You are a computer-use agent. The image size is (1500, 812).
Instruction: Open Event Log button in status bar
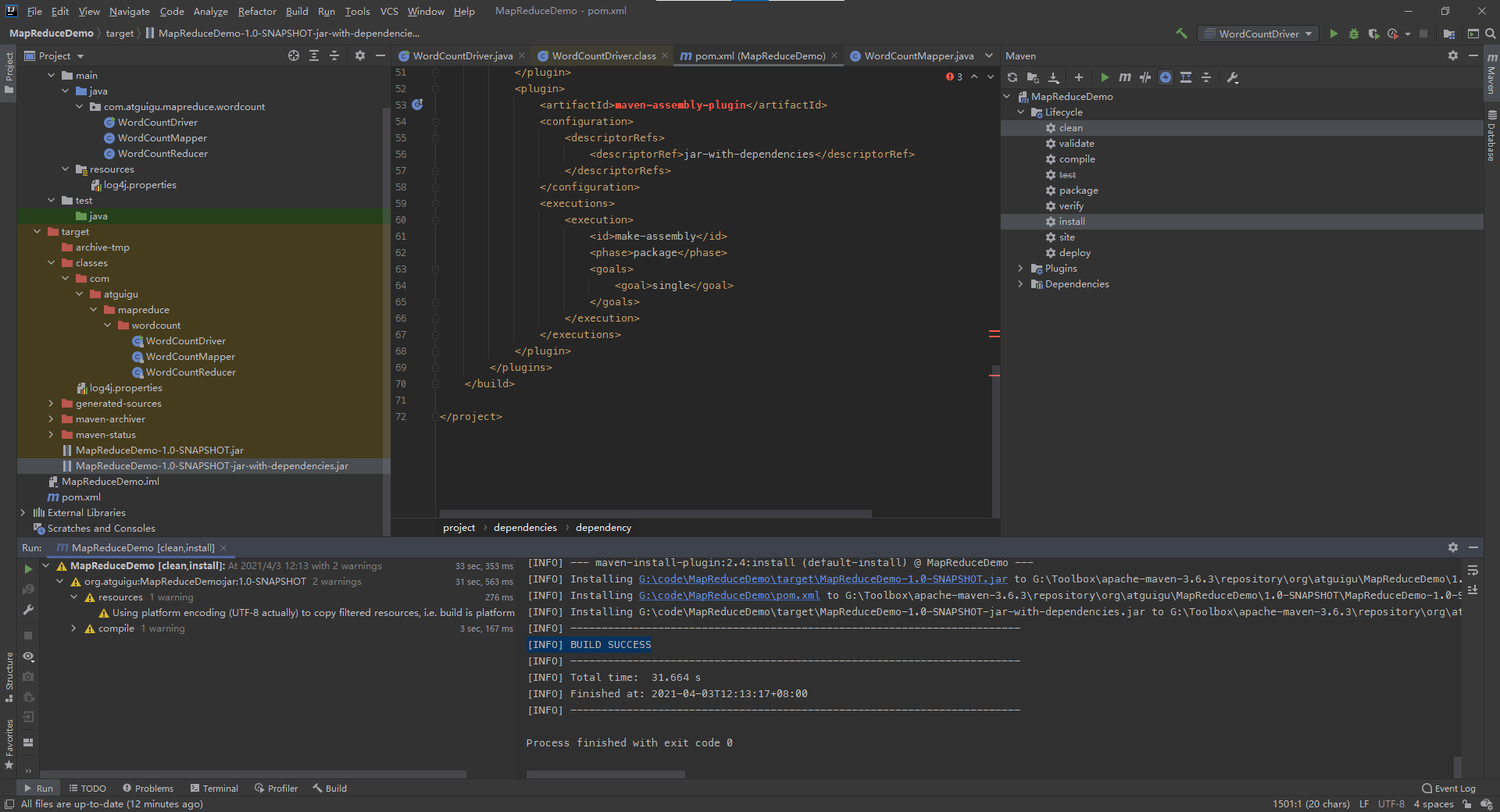(1448, 788)
